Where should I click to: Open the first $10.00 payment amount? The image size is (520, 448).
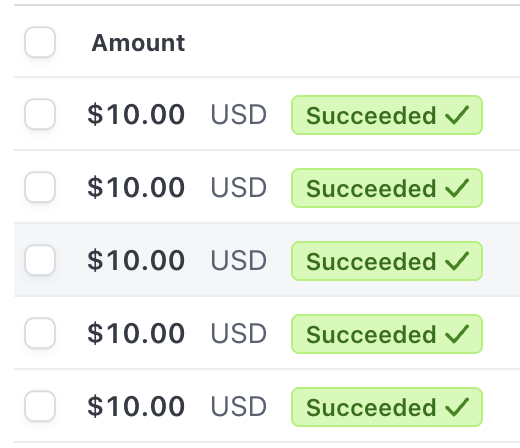coord(136,115)
